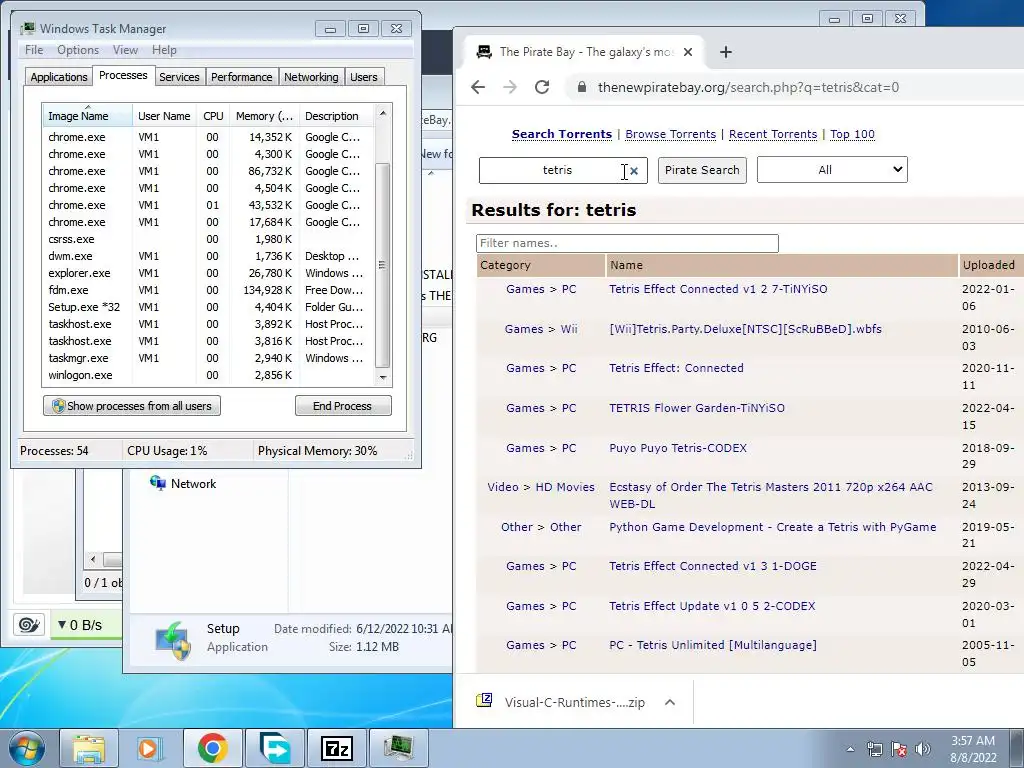The height and width of the screenshot is (768, 1024).
Task: Switch to the Services tab
Action: (x=180, y=77)
